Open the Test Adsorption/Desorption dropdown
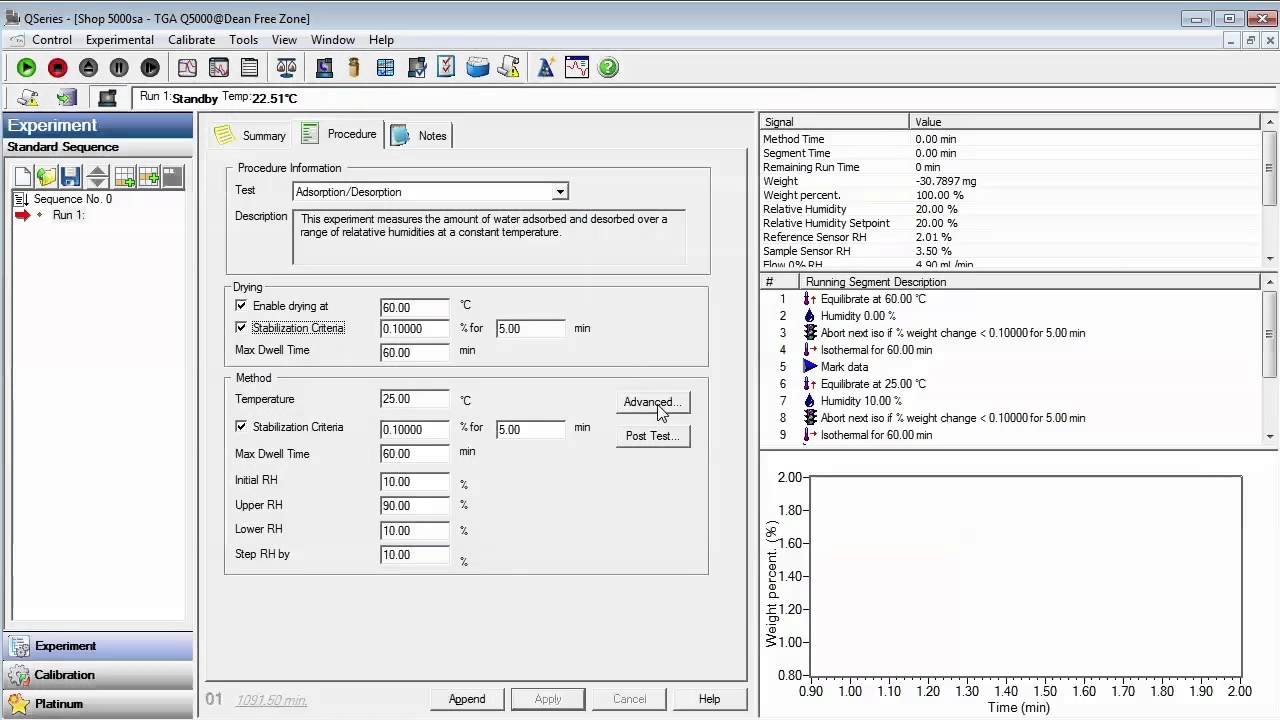The width and height of the screenshot is (1280, 720). [560, 192]
